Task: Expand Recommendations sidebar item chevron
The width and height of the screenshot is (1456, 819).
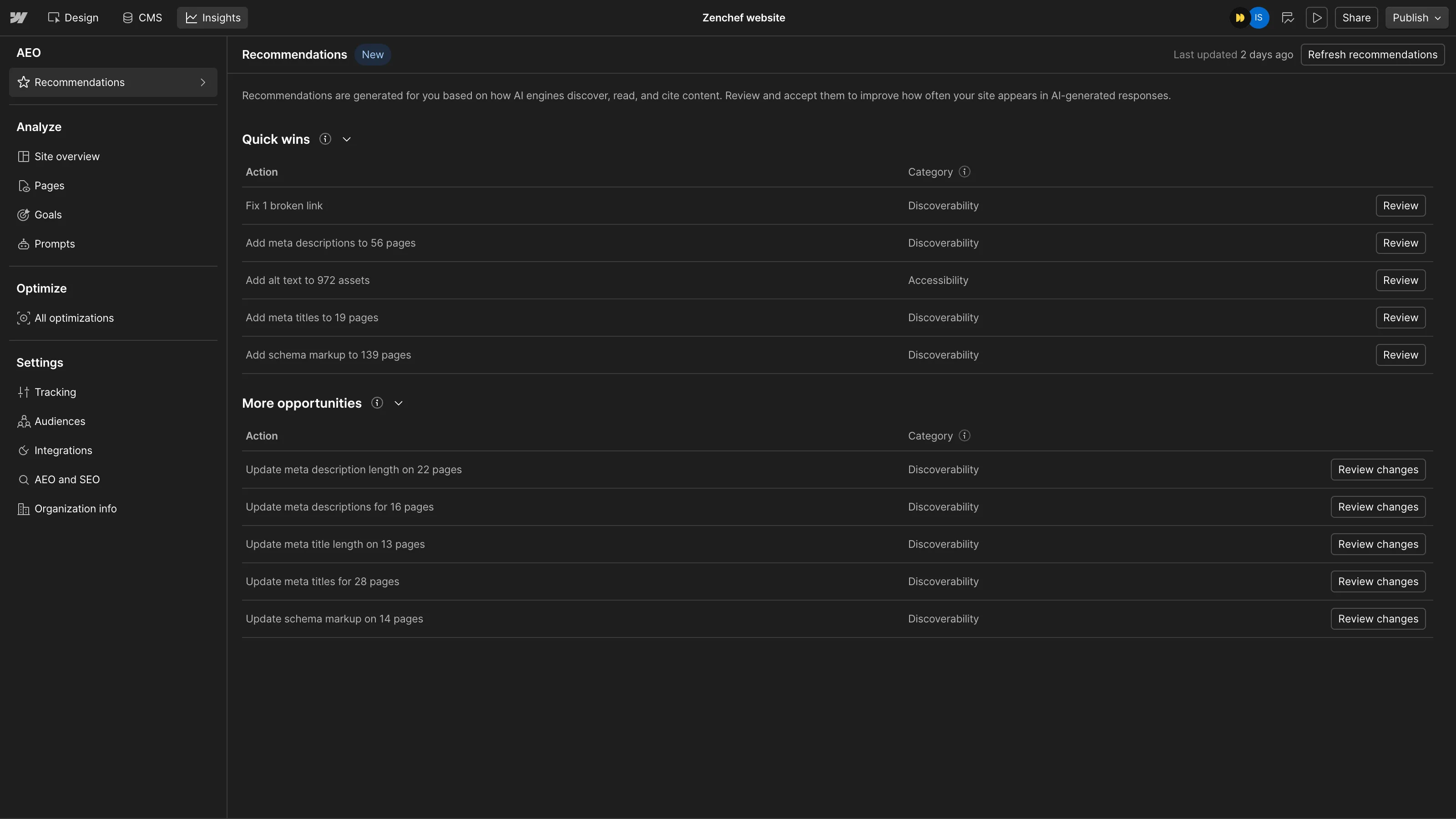Action: 203,82
